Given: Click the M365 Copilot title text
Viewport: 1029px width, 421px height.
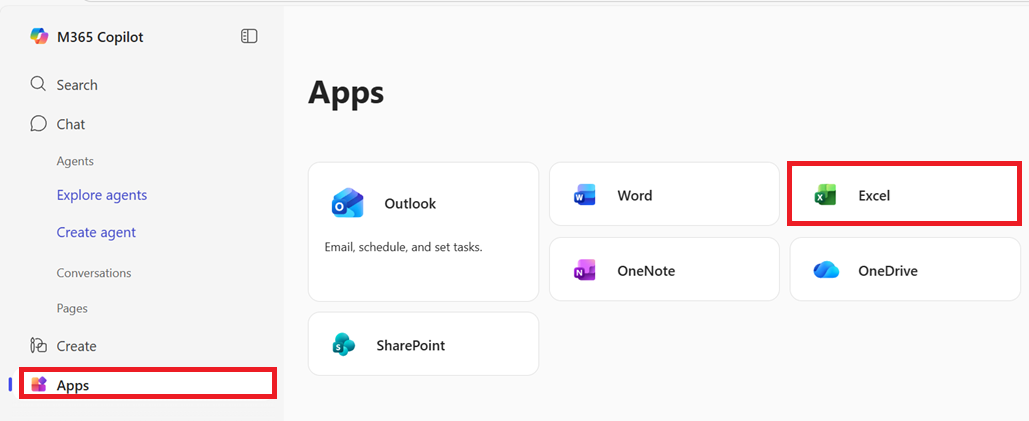Looking at the screenshot, I should point(100,37).
